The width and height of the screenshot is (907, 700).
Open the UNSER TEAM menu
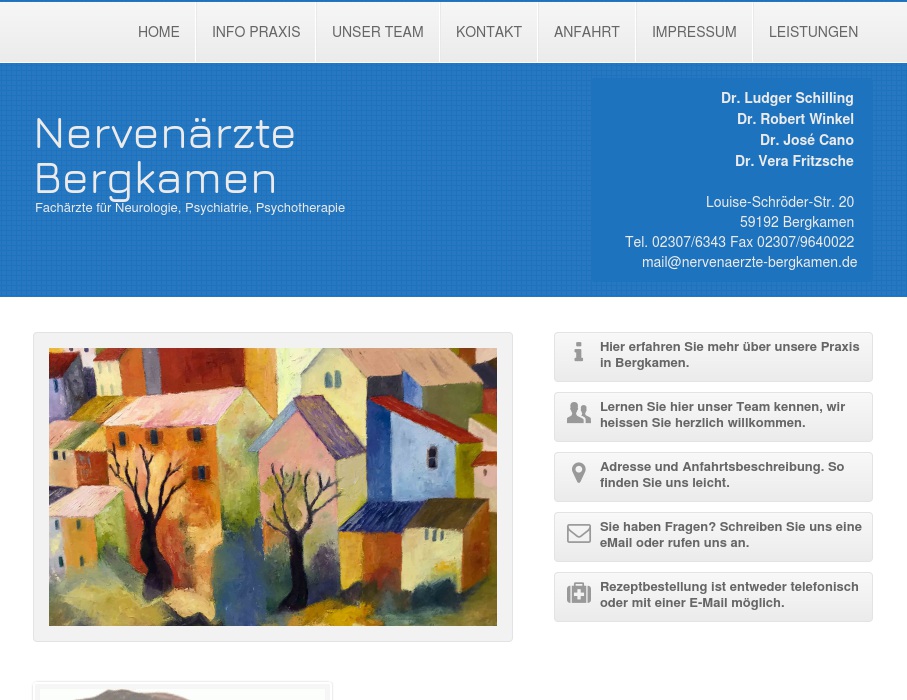377,32
